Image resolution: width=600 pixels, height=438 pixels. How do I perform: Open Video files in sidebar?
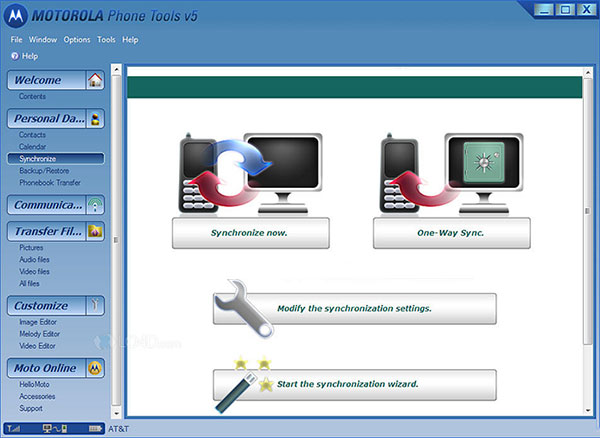click(34, 271)
